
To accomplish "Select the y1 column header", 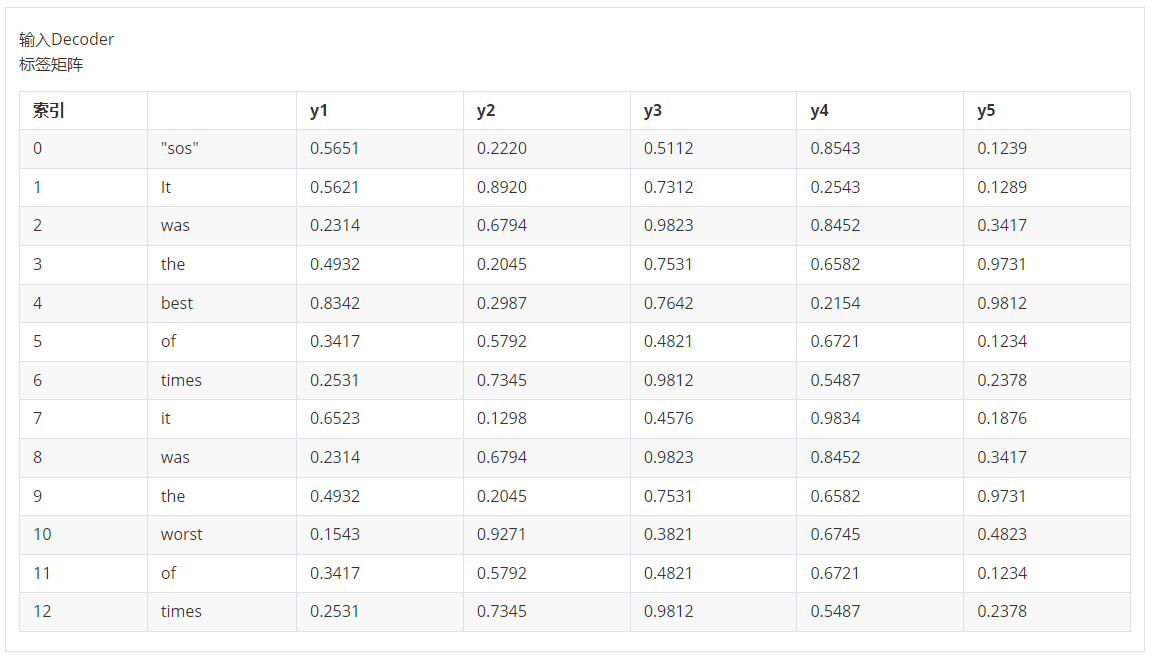I will (319, 111).
